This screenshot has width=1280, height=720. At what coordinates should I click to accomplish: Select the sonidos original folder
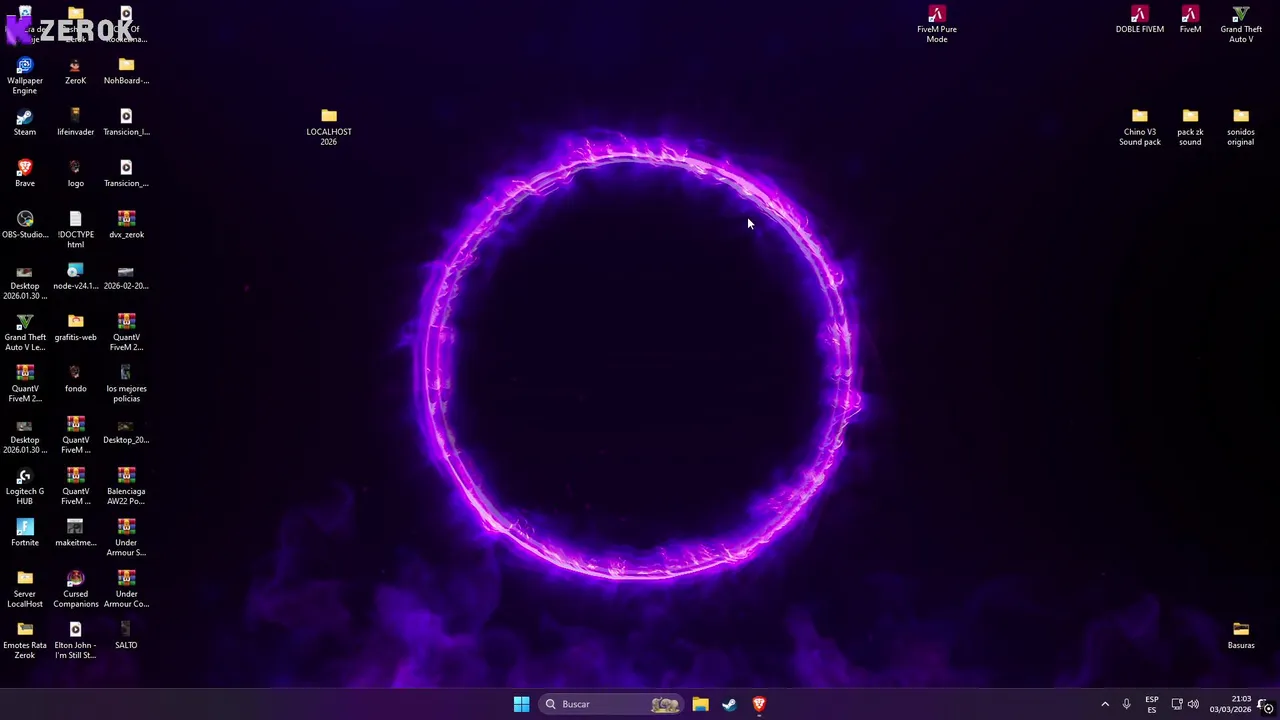click(1241, 127)
